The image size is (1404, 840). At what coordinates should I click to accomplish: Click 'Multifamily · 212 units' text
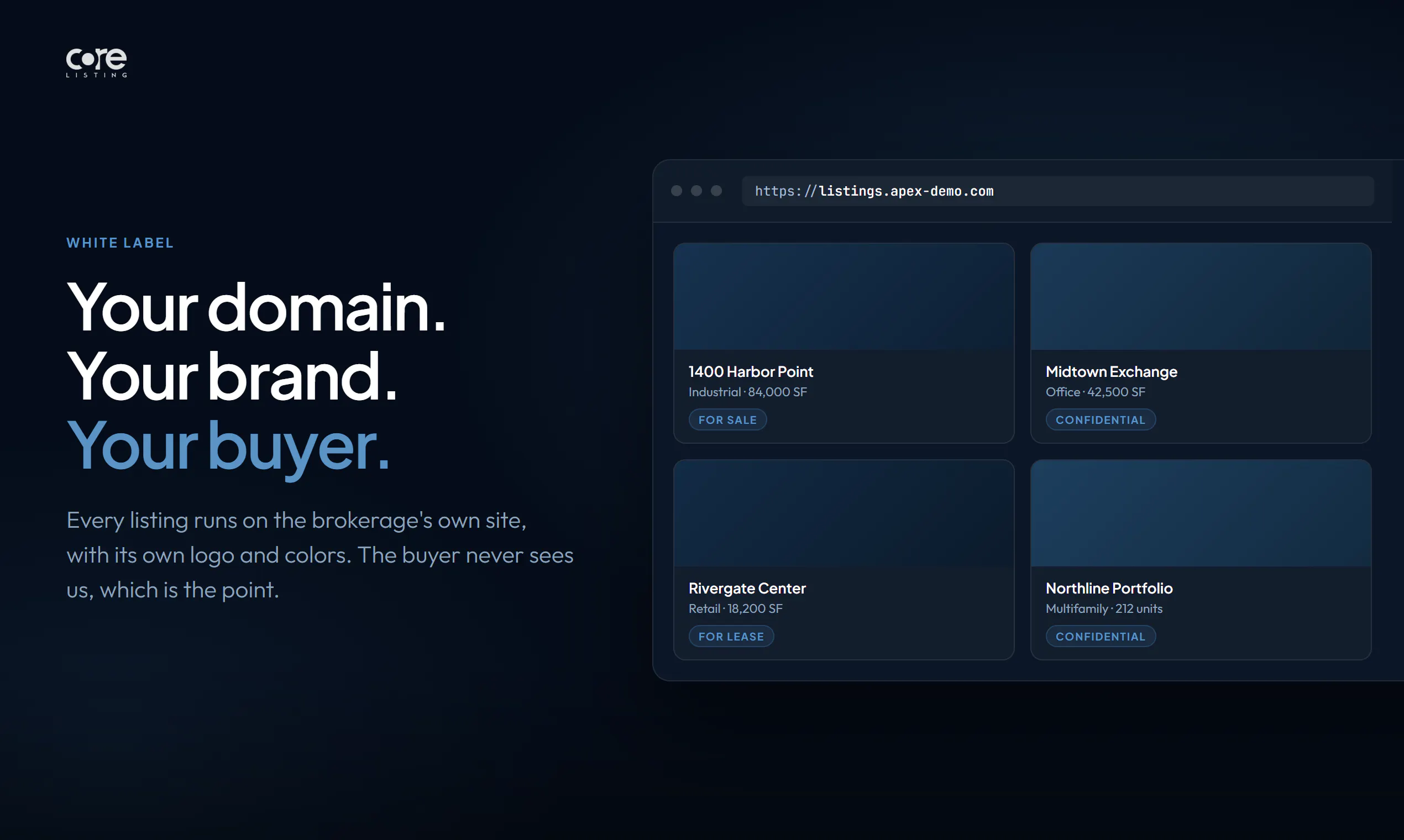[x=1104, y=608]
